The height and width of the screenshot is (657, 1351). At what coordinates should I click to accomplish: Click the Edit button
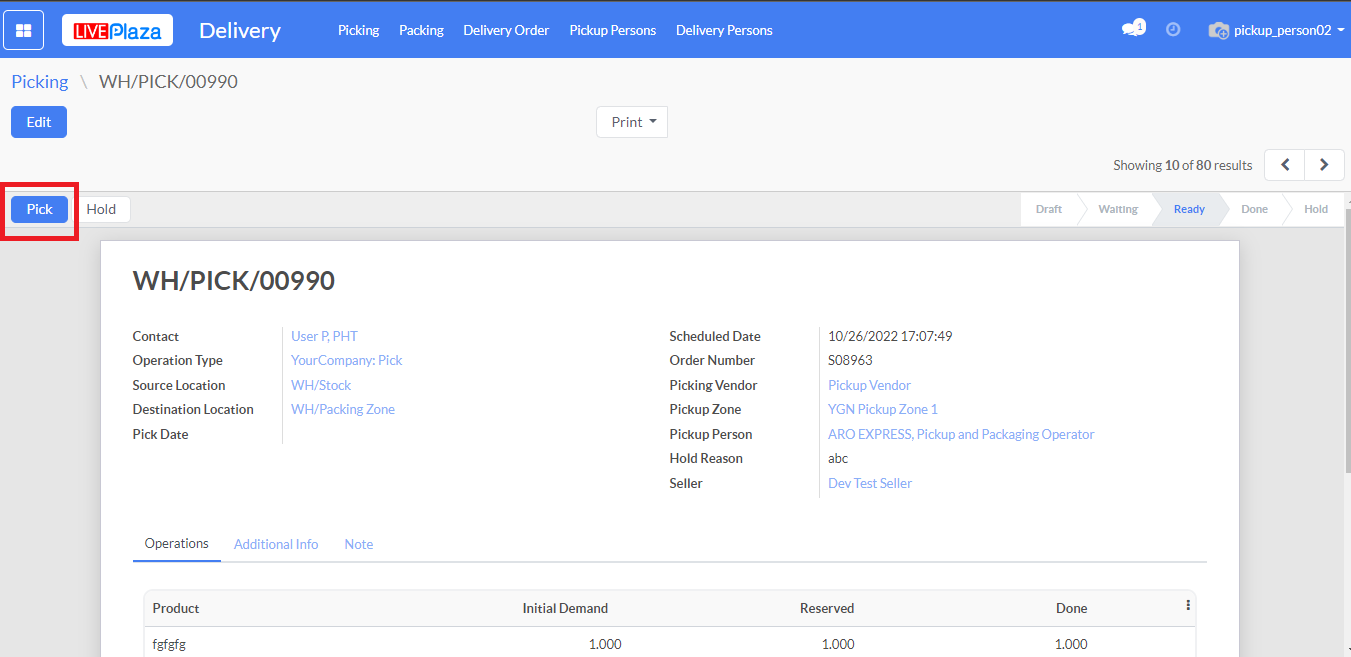point(39,122)
